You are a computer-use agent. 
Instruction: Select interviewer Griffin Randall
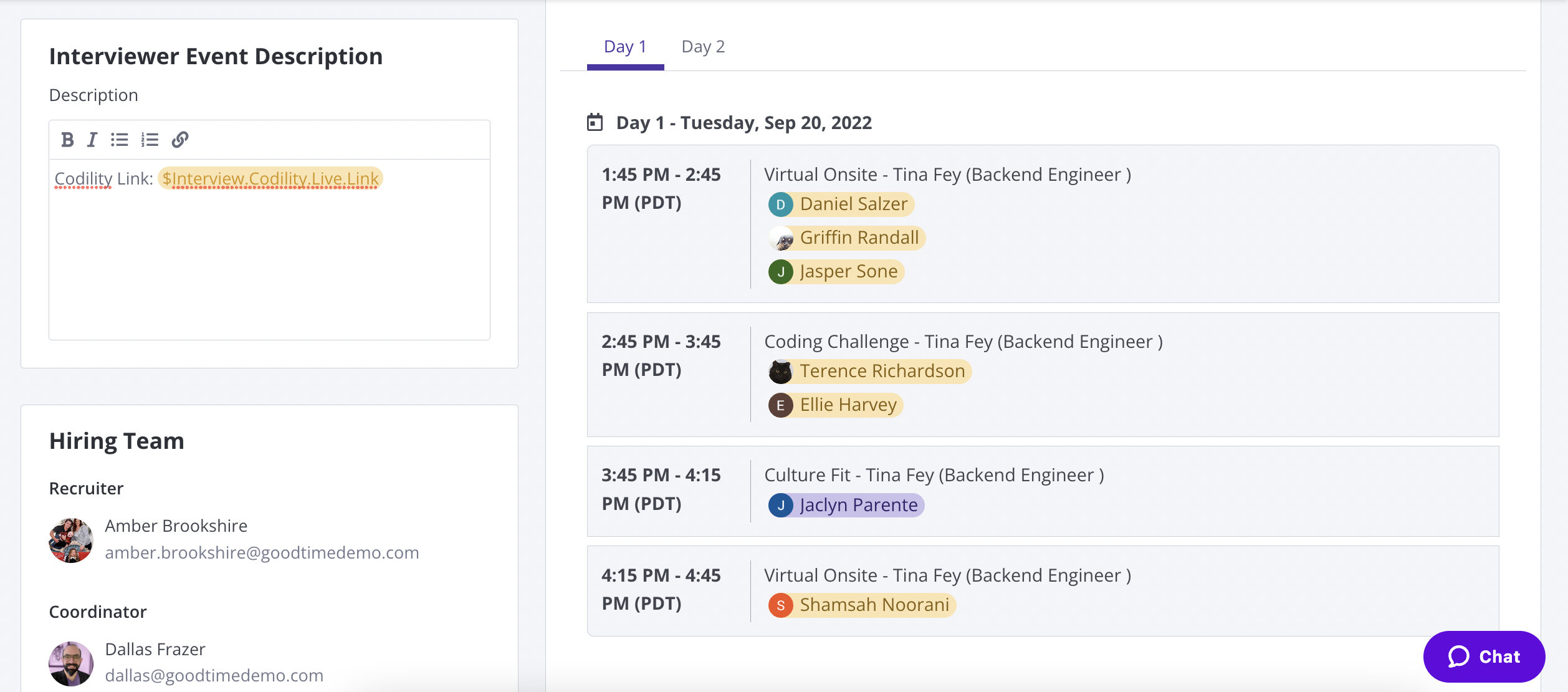[859, 238]
